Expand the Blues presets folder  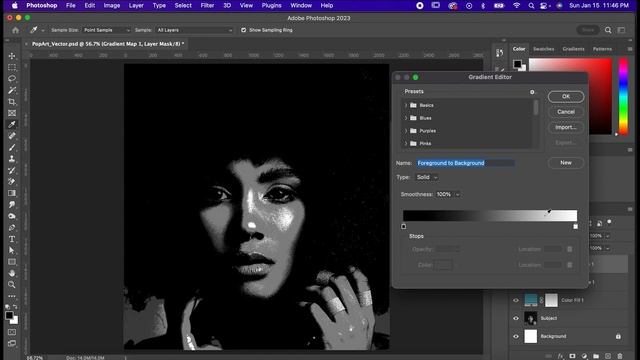pos(406,118)
